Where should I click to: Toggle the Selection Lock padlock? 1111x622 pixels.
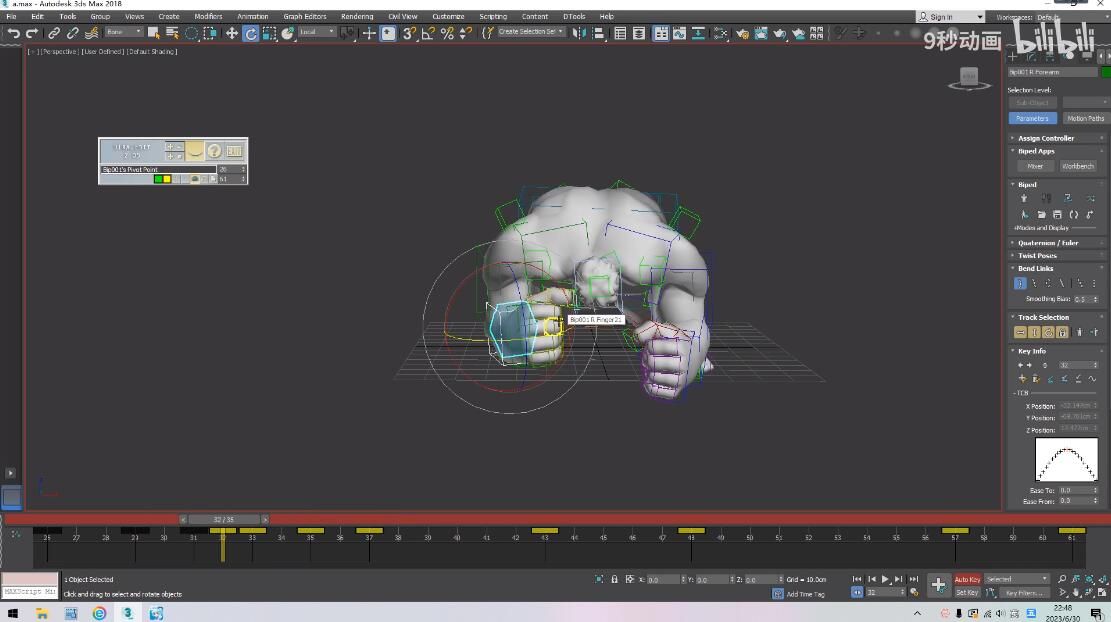pyautogui.click(x=614, y=579)
